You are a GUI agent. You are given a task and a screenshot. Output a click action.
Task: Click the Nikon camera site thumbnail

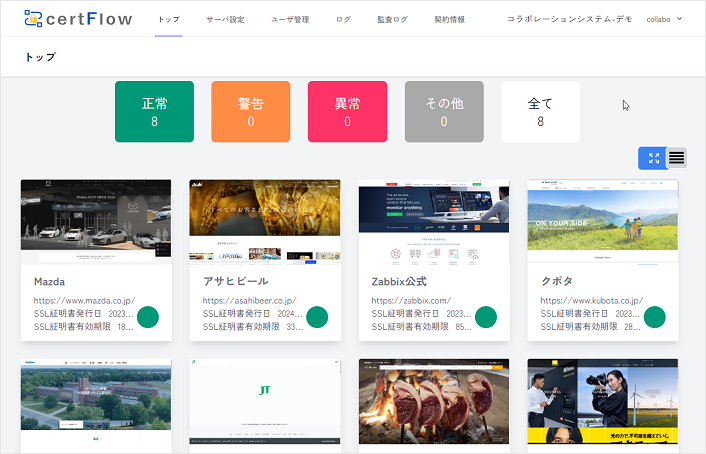(603, 402)
